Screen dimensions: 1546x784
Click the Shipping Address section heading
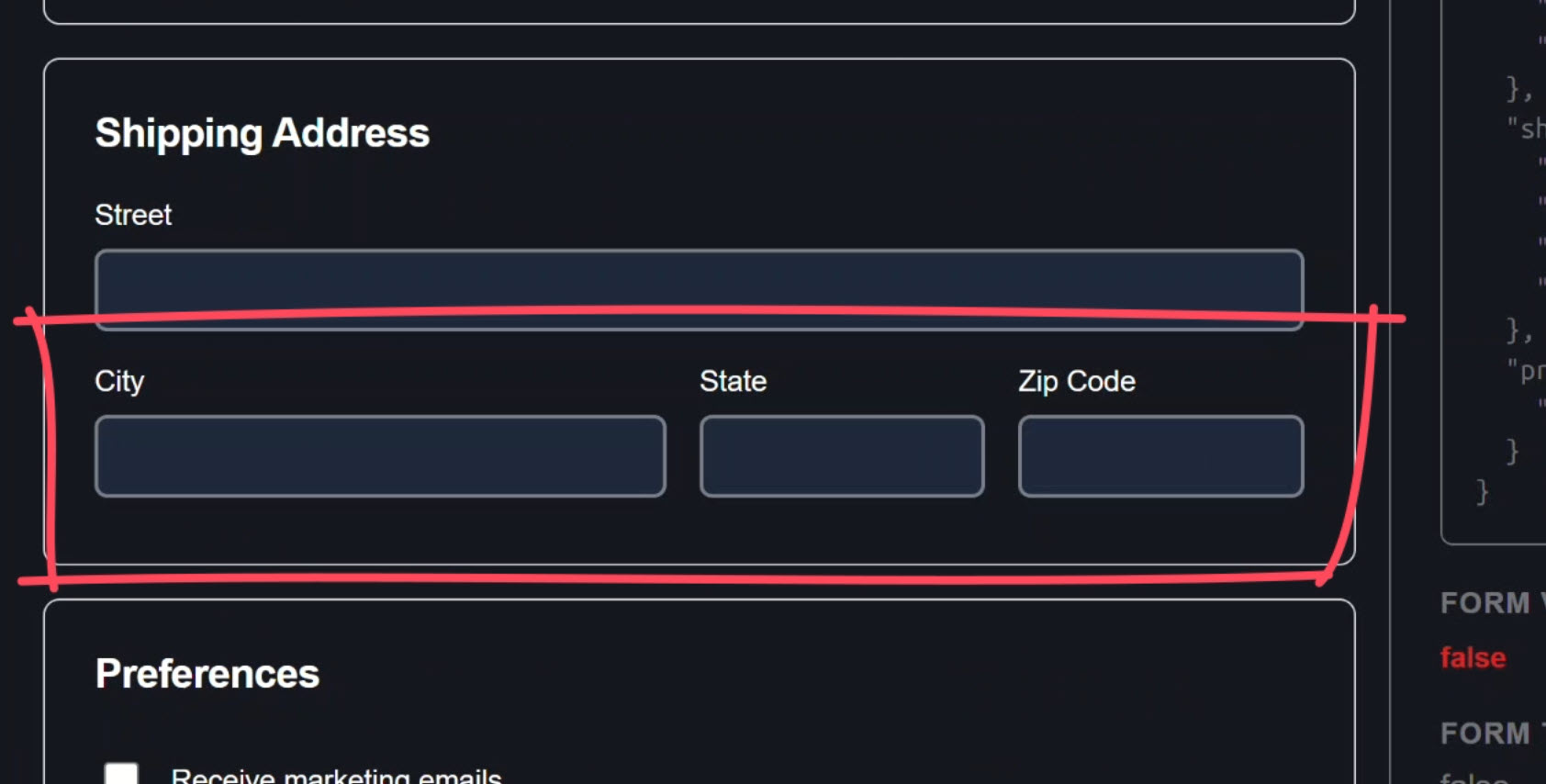click(x=263, y=132)
